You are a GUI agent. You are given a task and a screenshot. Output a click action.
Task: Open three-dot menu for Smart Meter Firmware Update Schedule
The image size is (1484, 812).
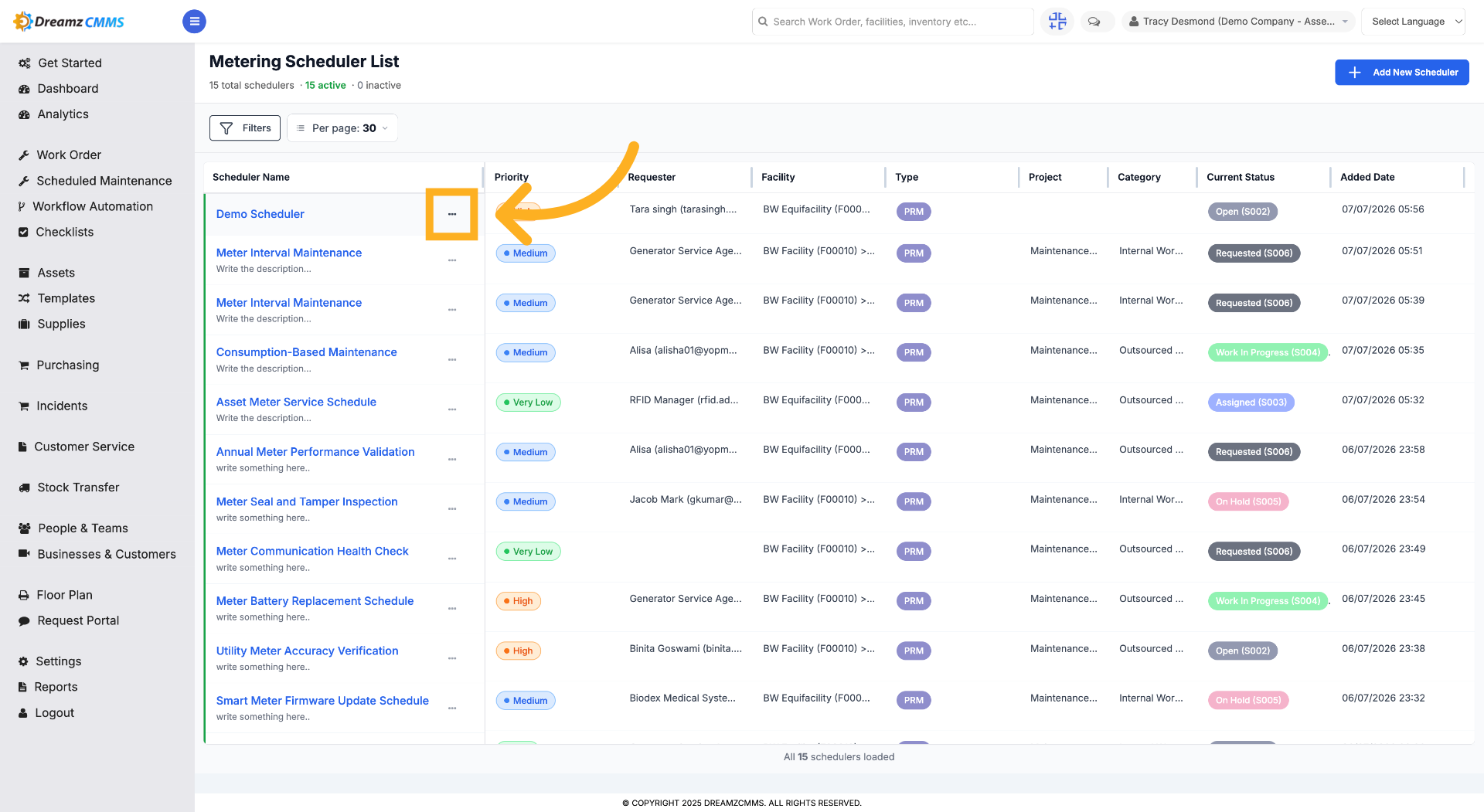point(452,708)
